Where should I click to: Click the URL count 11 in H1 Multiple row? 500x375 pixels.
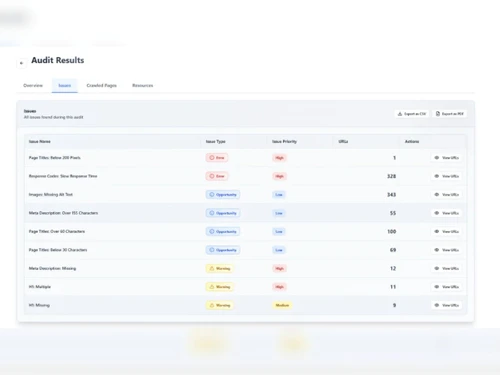[393, 287]
